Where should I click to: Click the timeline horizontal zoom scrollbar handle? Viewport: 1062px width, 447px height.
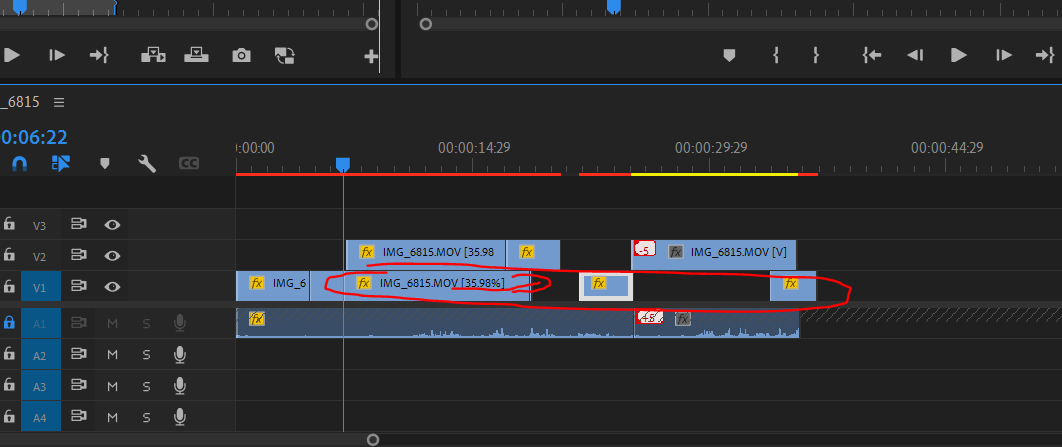tap(373, 439)
